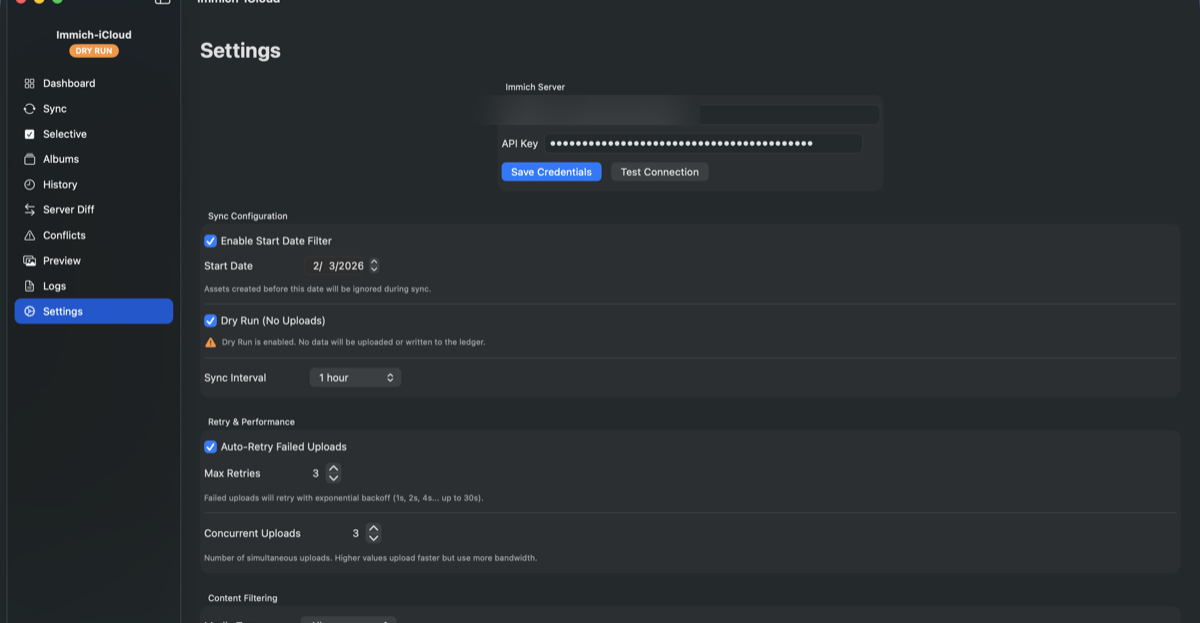Viewport: 1200px width, 623px height.
Task: Click the Sync Configuration section label
Action: pyautogui.click(x=247, y=216)
